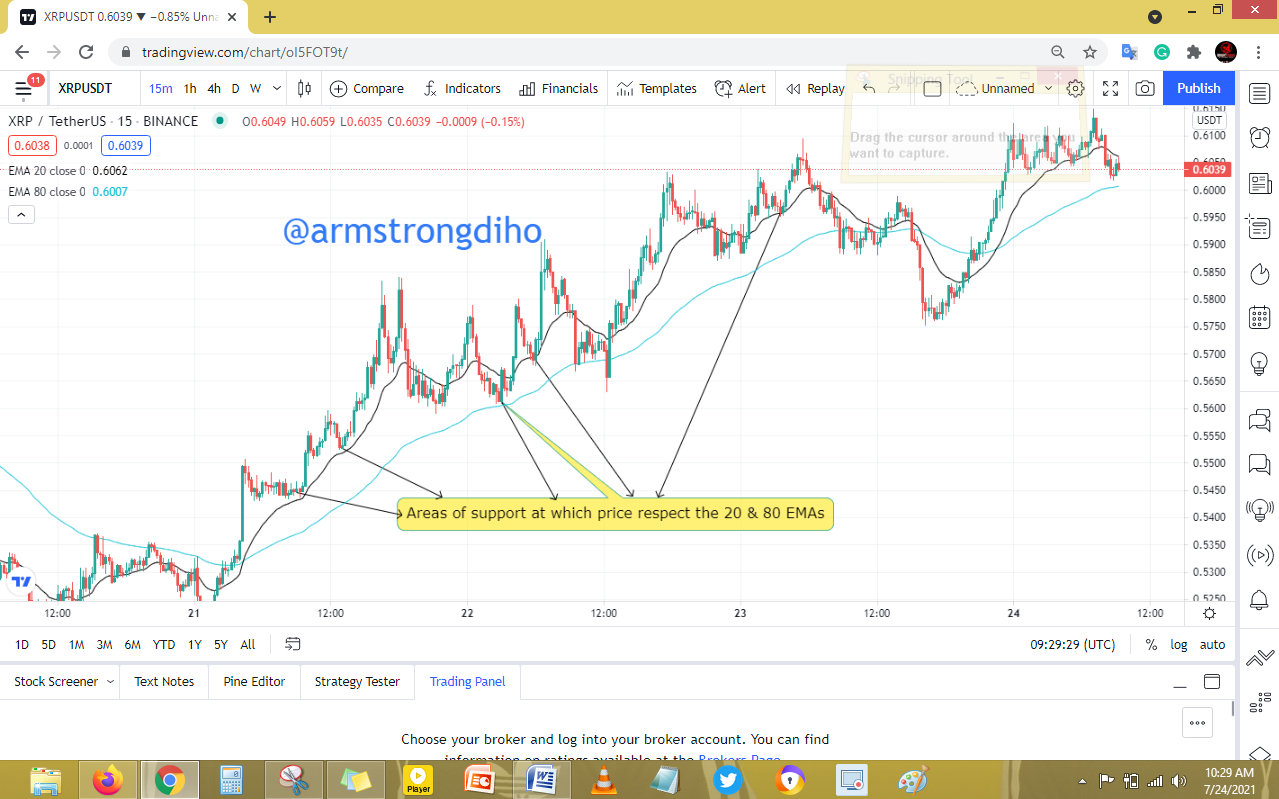Open My Ideas lightbulb in sidebar
The height and width of the screenshot is (799, 1279).
click(x=1260, y=364)
